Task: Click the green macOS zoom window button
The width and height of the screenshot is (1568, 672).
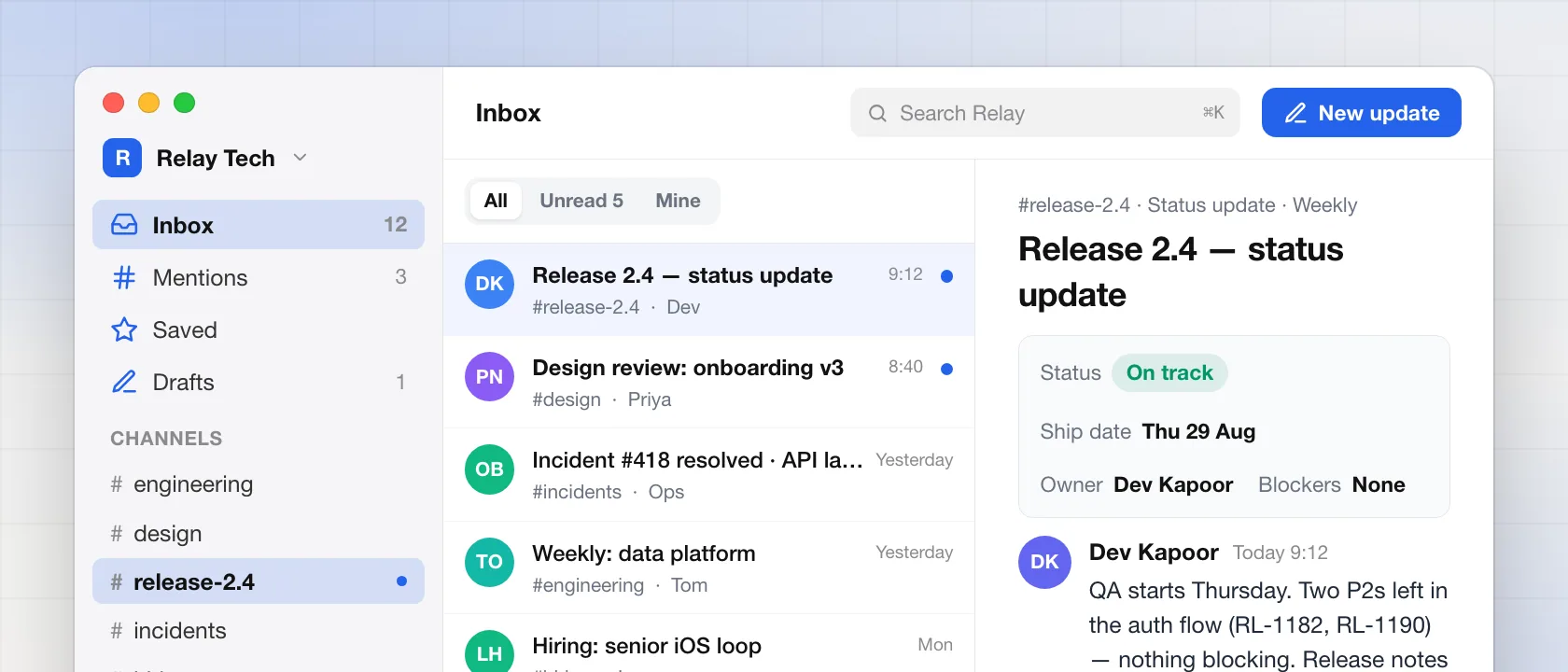Action: [x=185, y=103]
